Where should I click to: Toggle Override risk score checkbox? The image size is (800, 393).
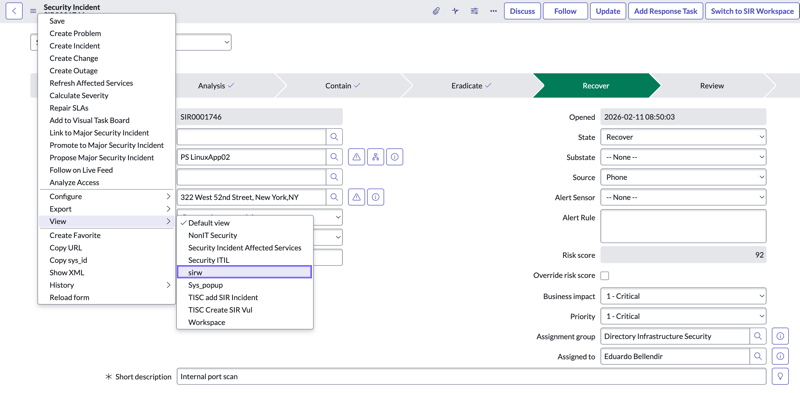(605, 276)
